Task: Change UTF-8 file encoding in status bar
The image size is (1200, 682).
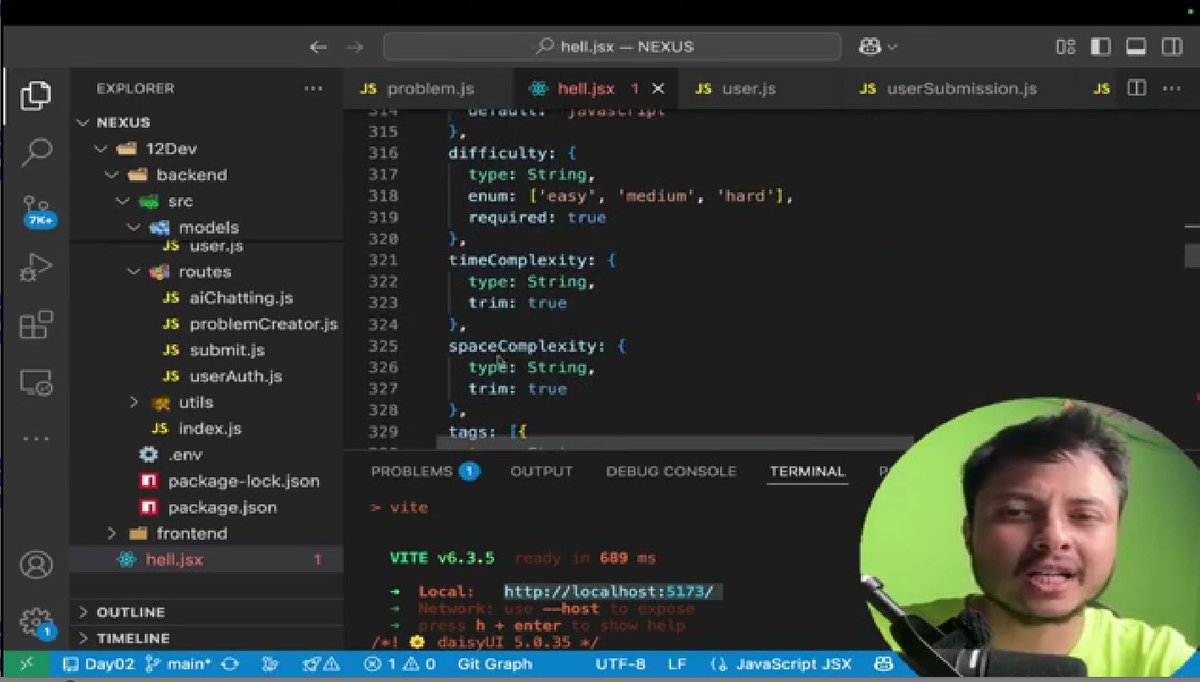Action: 621,664
